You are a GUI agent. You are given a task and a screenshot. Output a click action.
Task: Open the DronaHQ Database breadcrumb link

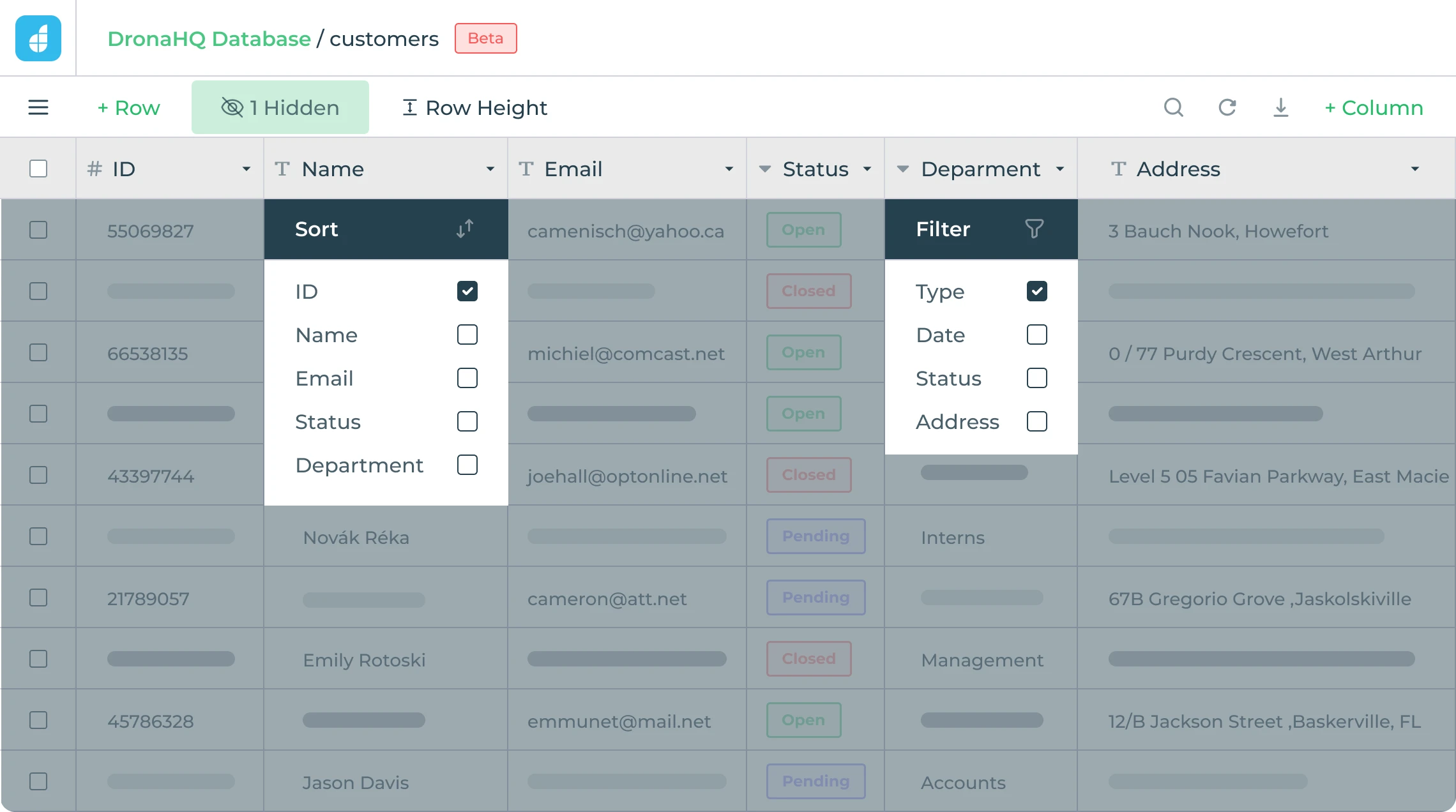(x=209, y=39)
